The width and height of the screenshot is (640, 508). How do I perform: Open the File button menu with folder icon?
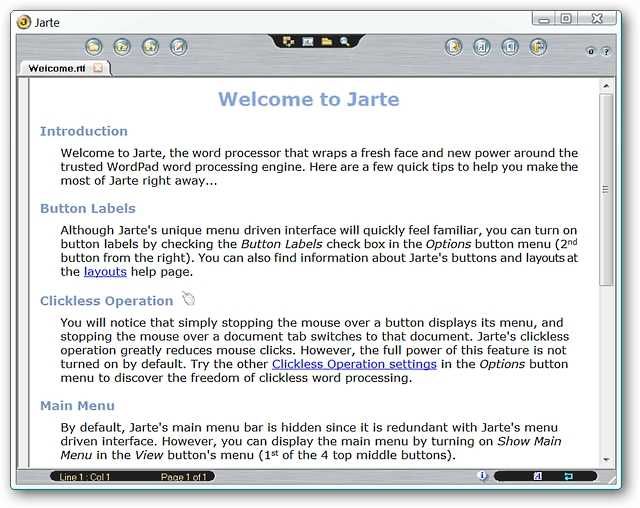(x=93, y=47)
